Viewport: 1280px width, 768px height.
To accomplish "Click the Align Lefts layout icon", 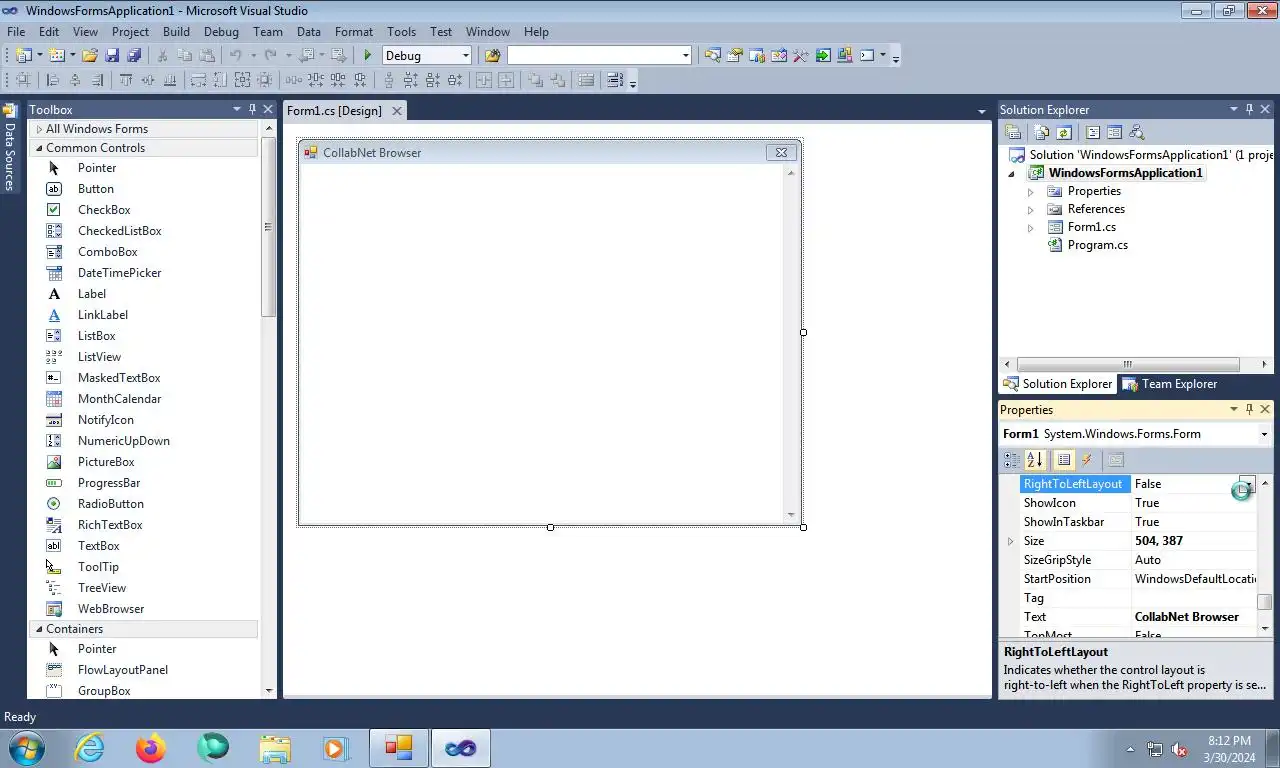I will 52,80.
